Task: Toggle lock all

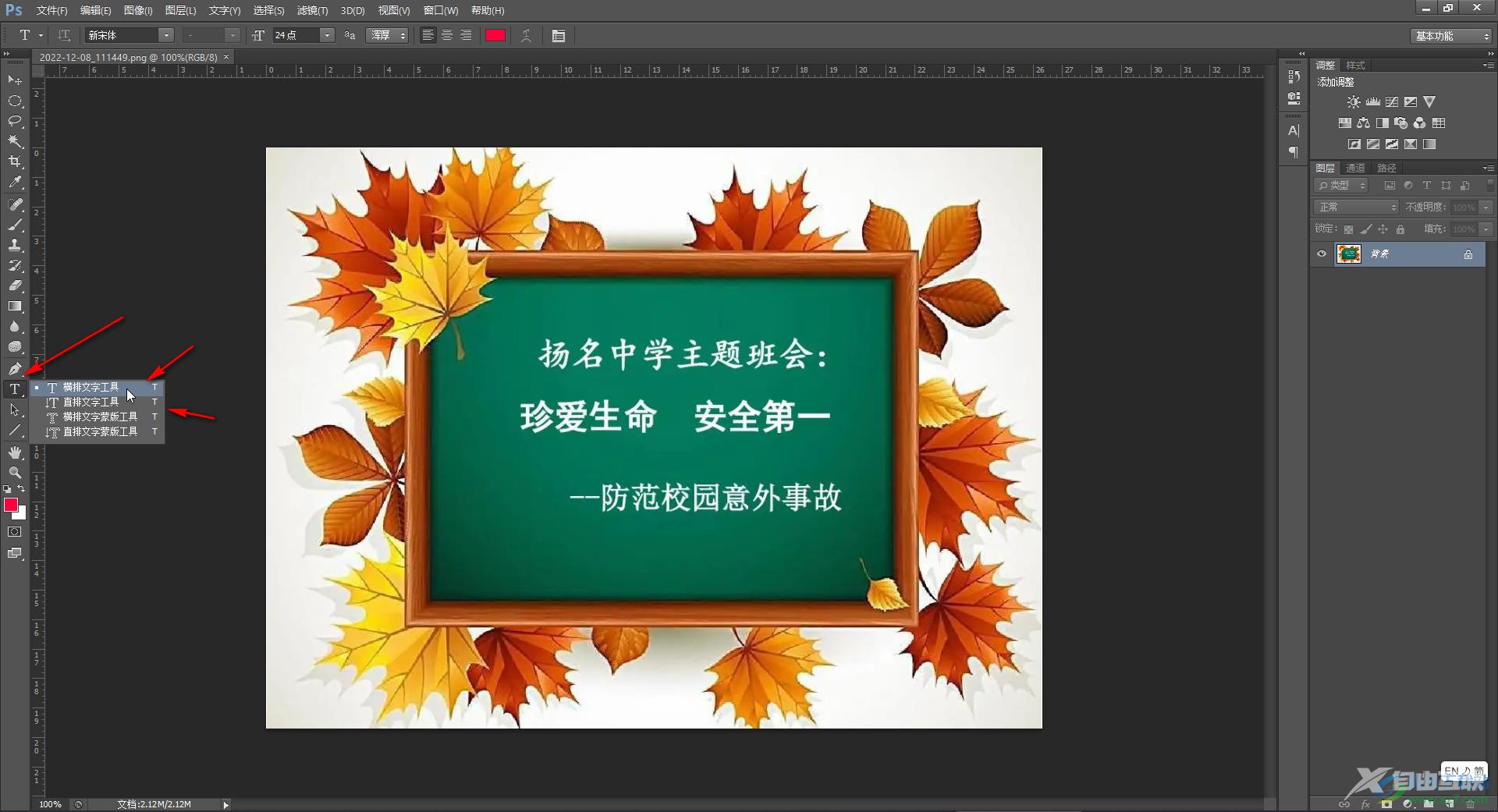Action: 1400,229
